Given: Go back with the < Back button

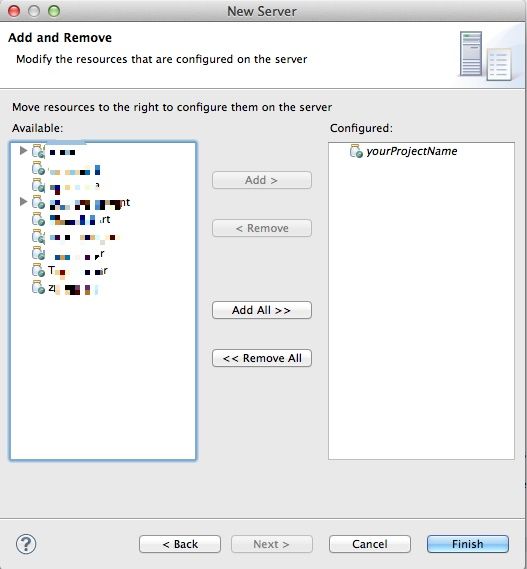Looking at the screenshot, I should (x=180, y=544).
